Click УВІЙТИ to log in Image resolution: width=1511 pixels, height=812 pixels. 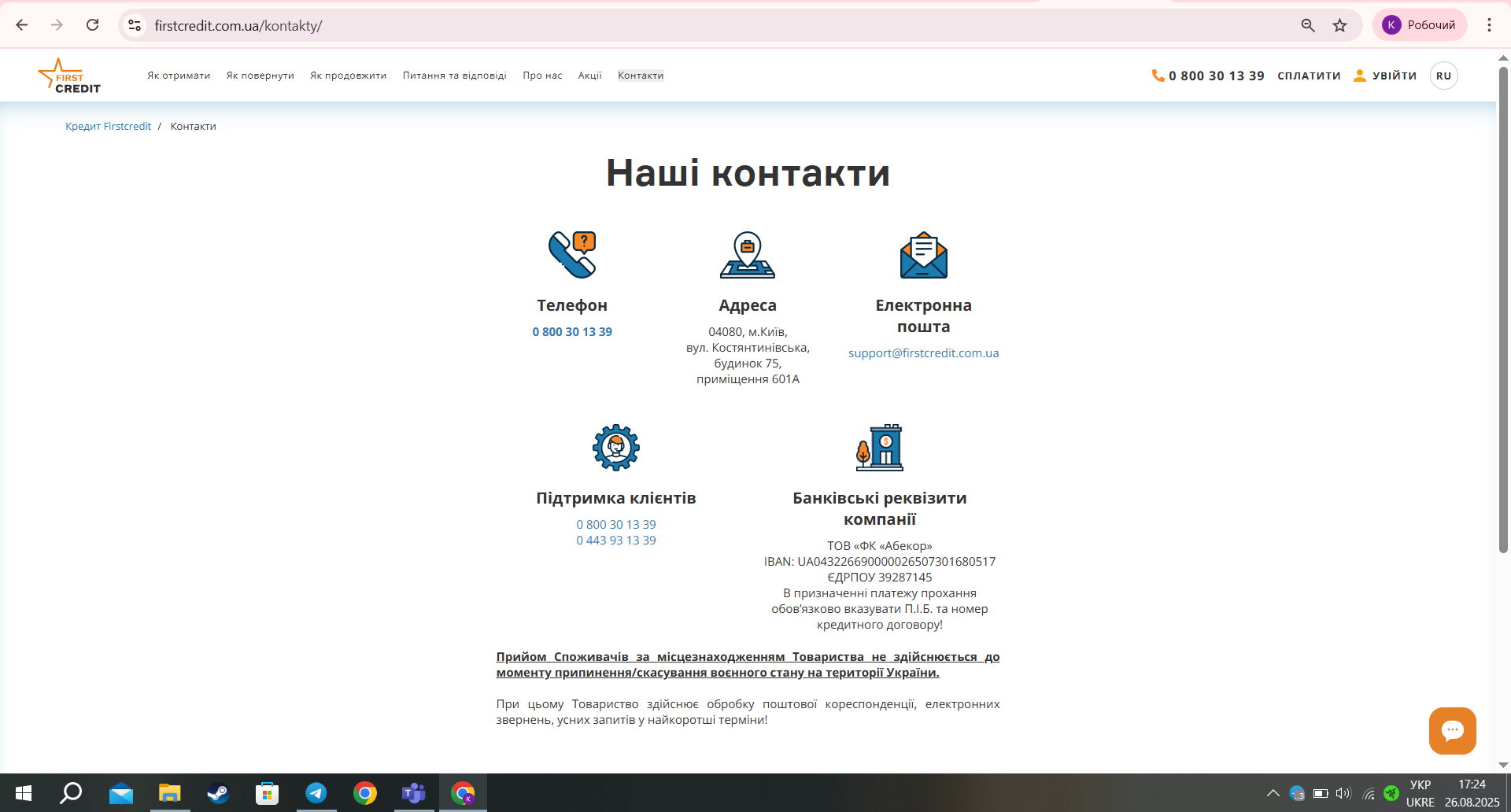[1395, 76]
